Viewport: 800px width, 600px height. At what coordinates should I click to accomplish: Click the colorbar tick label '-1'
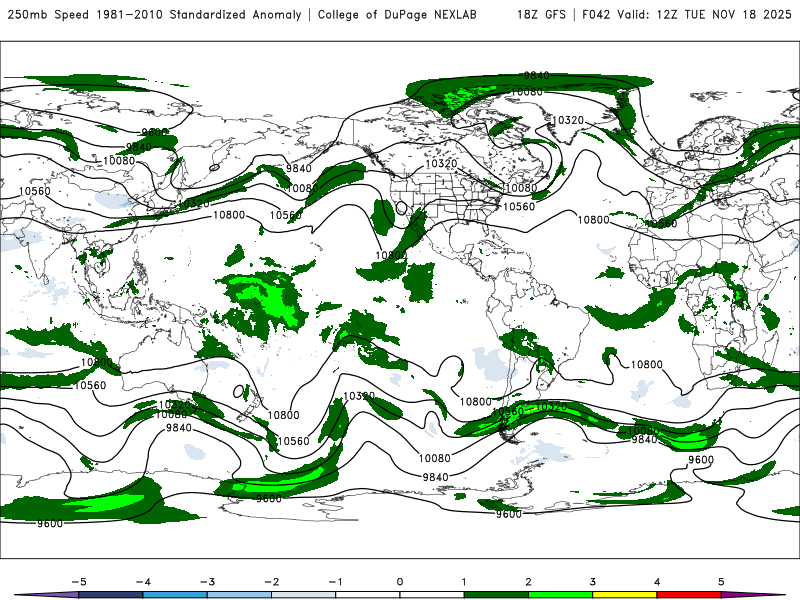point(335,582)
